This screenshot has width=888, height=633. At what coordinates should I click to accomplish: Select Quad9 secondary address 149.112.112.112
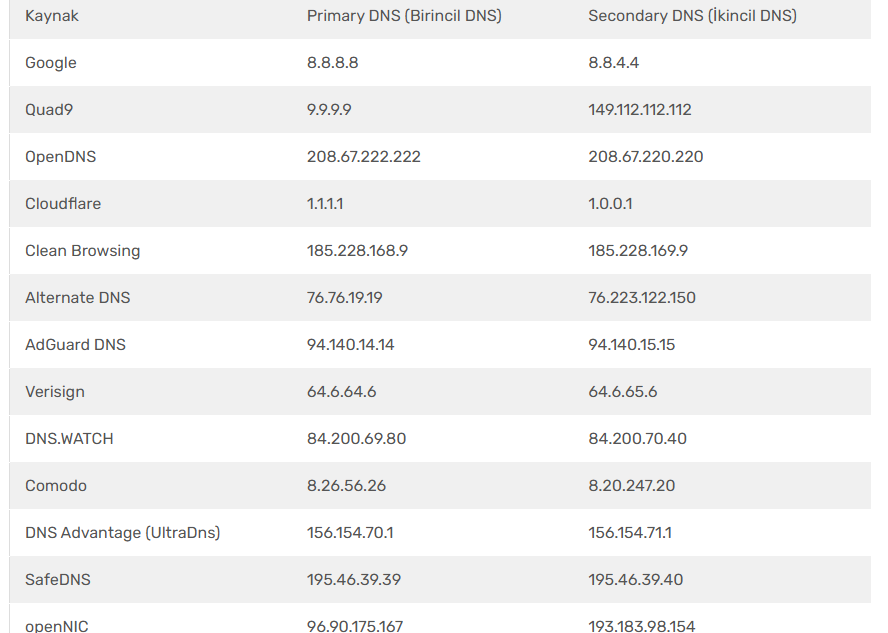pos(640,110)
